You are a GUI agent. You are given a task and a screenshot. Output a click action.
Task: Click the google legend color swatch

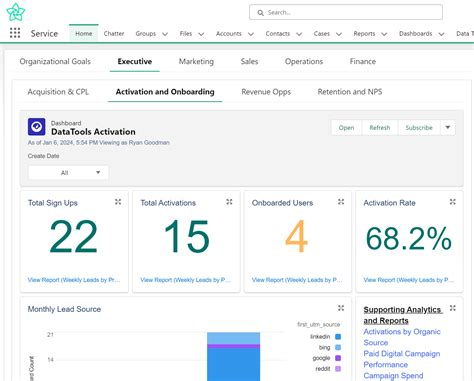pyautogui.click(x=338, y=358)
